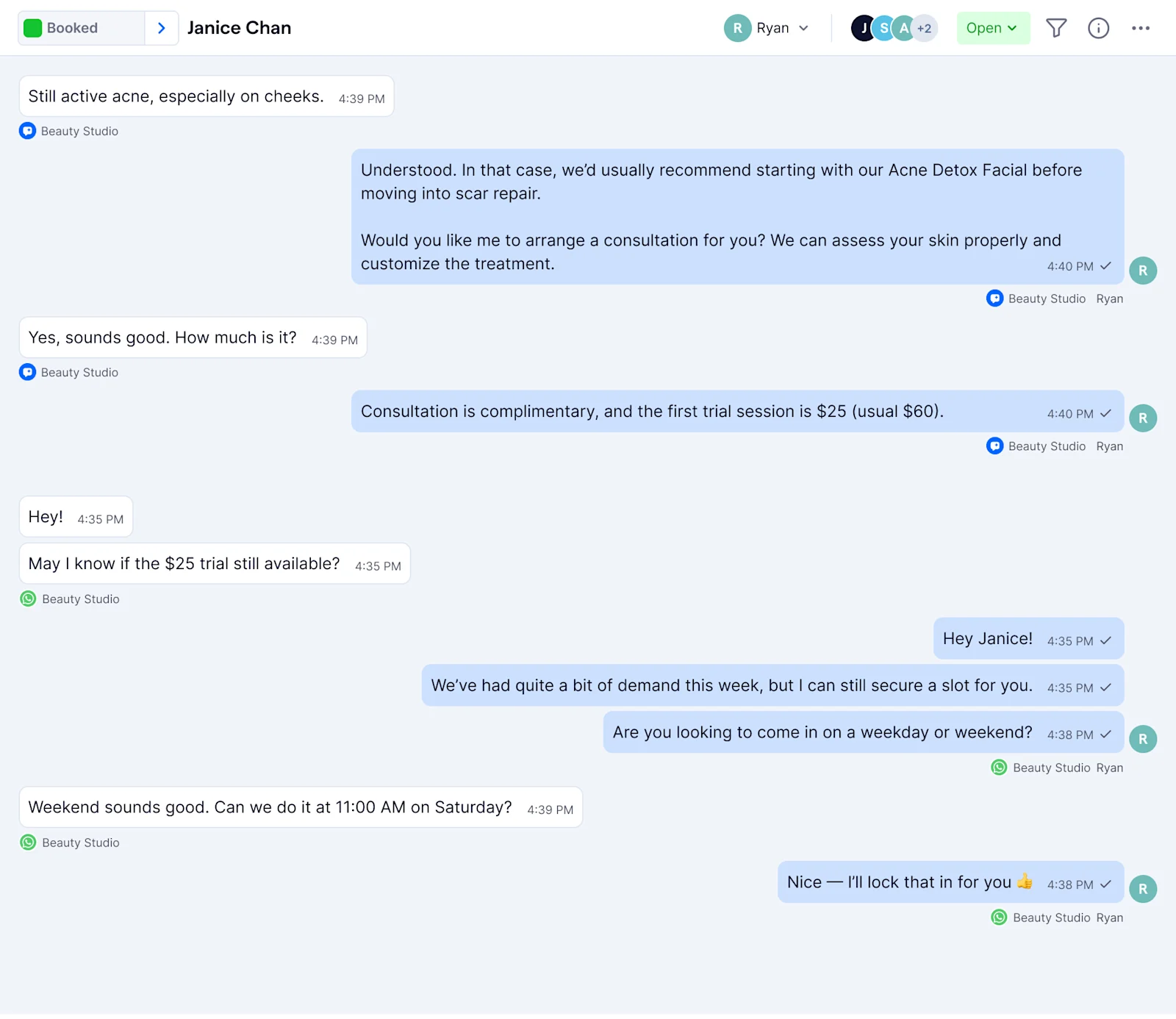The width and height of the screenshot is (1176, 1019).
Task: Open the green Open status dropdown
Action: click(x=993, y=28)
